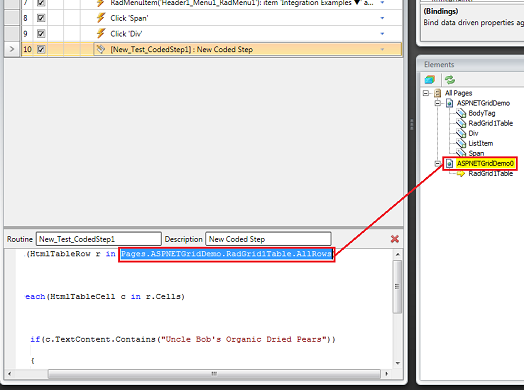Click the Description input field
The height and width of the screenshot is (390, 524).
pos(268,239)
